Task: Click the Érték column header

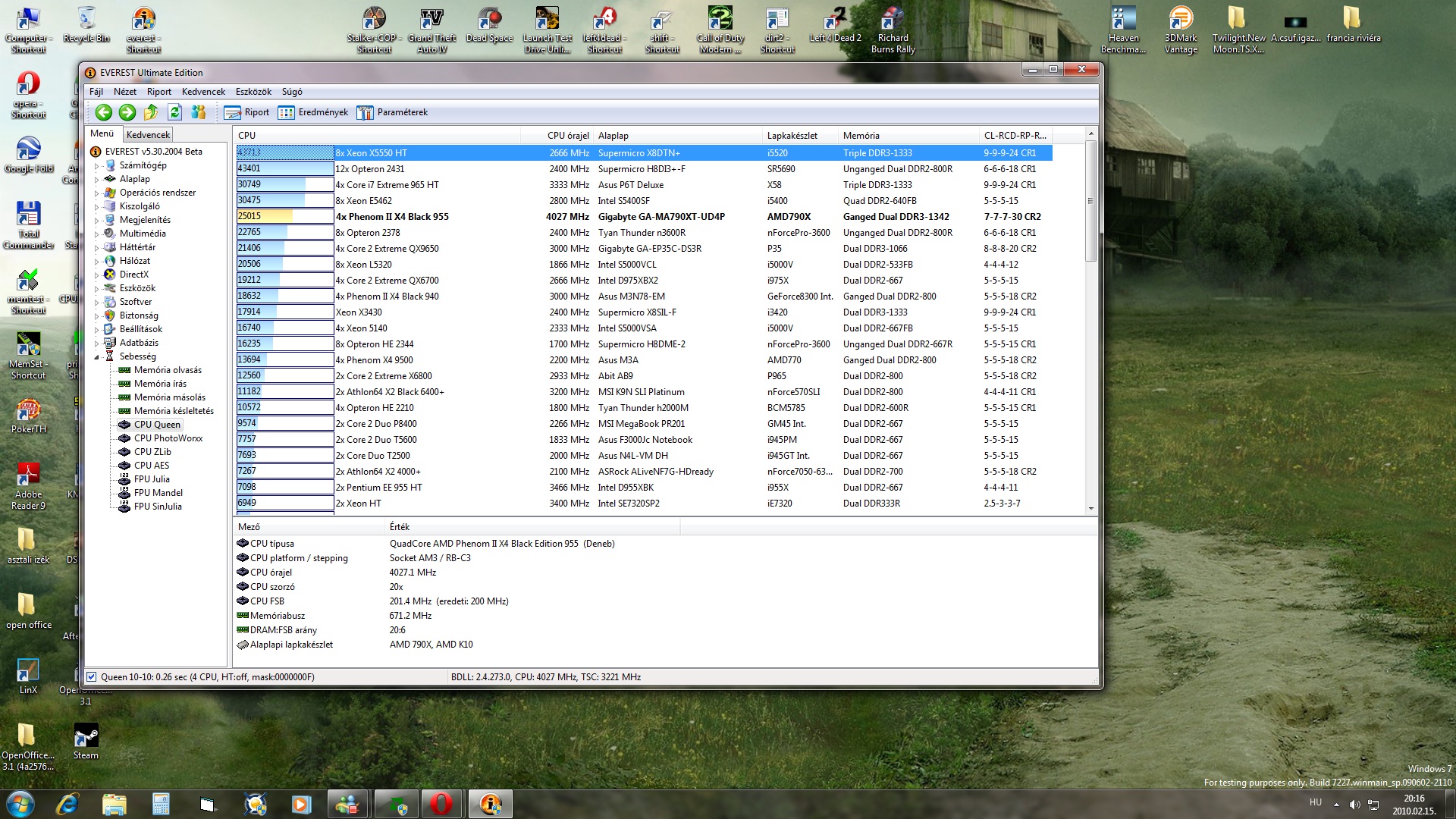Action: pos(534,527)
